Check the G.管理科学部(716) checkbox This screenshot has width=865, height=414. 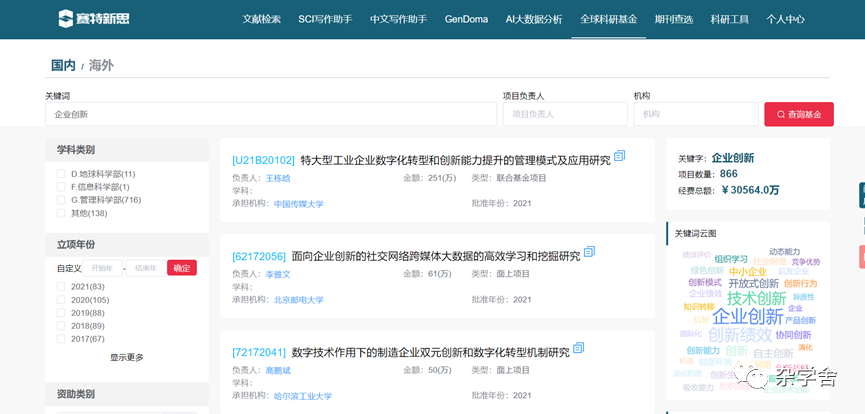62,200
